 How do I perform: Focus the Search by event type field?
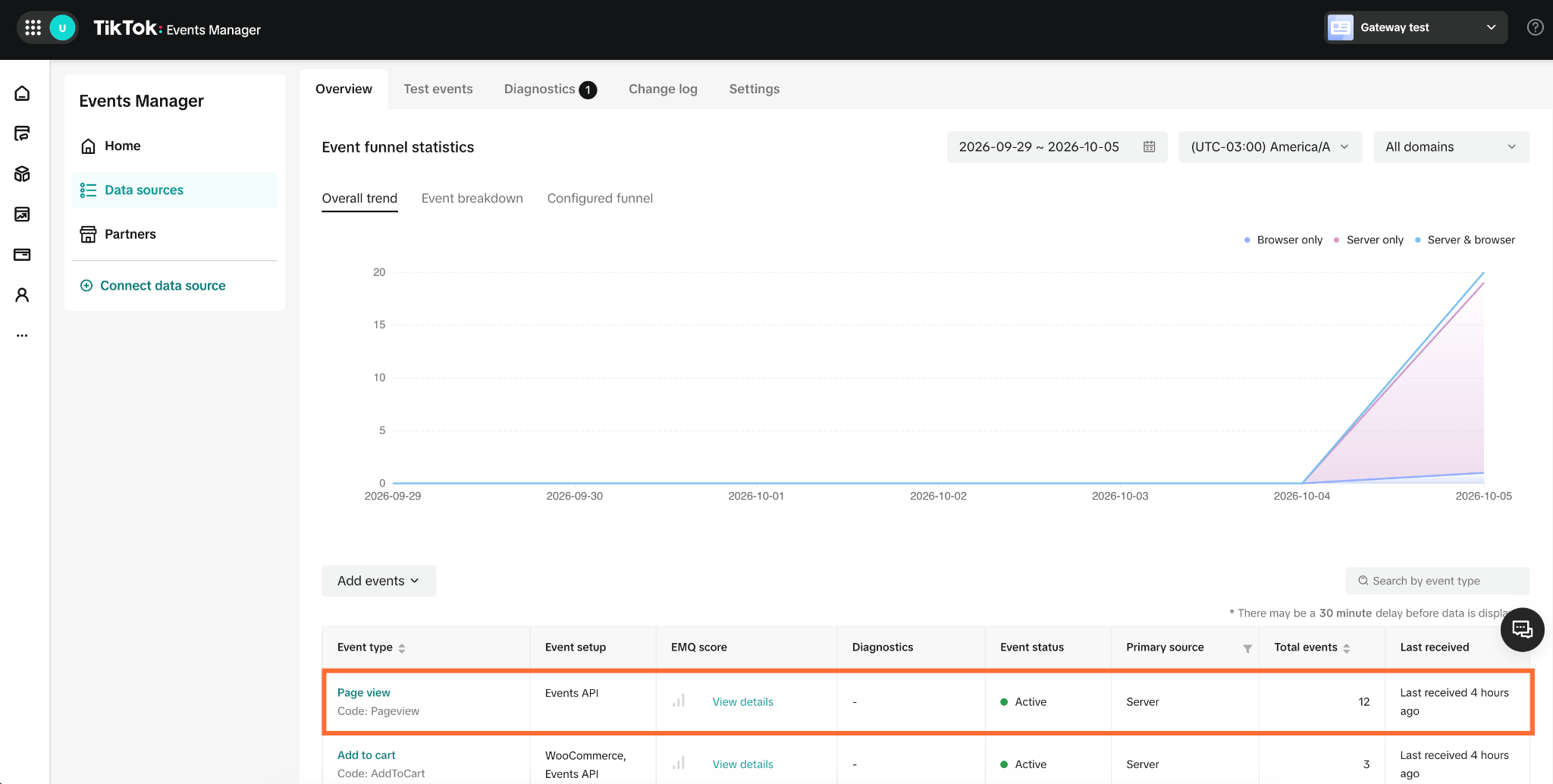(x=1438, y=581)
